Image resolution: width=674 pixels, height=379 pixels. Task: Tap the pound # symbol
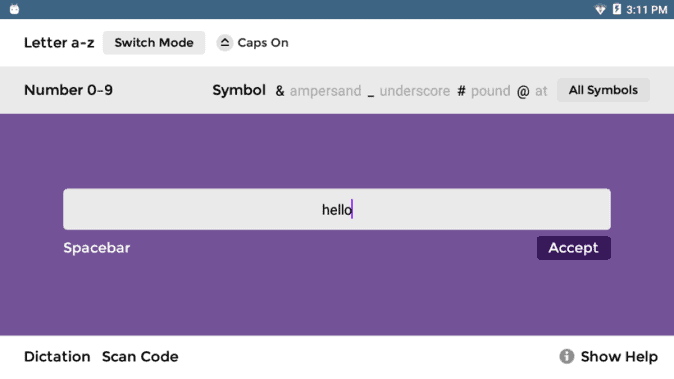coord(461,91)
